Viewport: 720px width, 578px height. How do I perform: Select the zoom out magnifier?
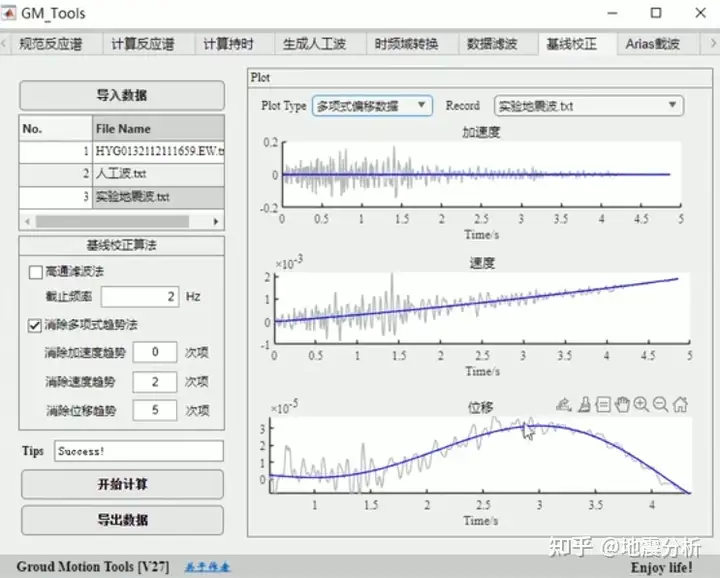[660, 404]
